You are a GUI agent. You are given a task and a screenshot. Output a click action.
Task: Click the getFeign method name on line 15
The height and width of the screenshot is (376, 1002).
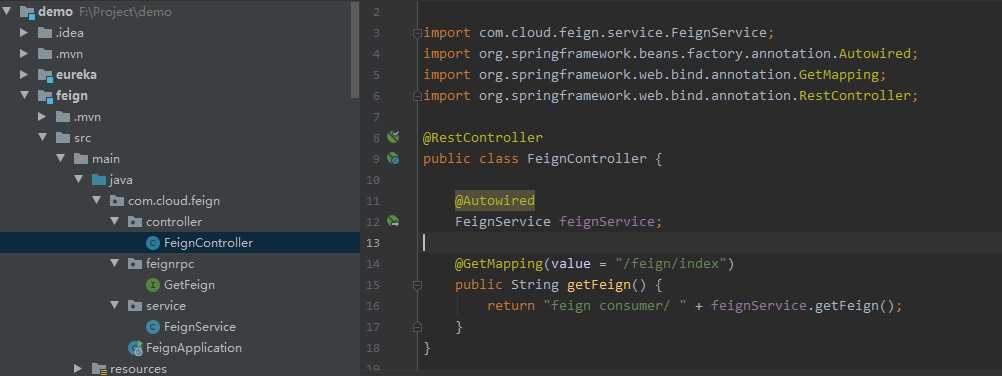tap(599, 285)
